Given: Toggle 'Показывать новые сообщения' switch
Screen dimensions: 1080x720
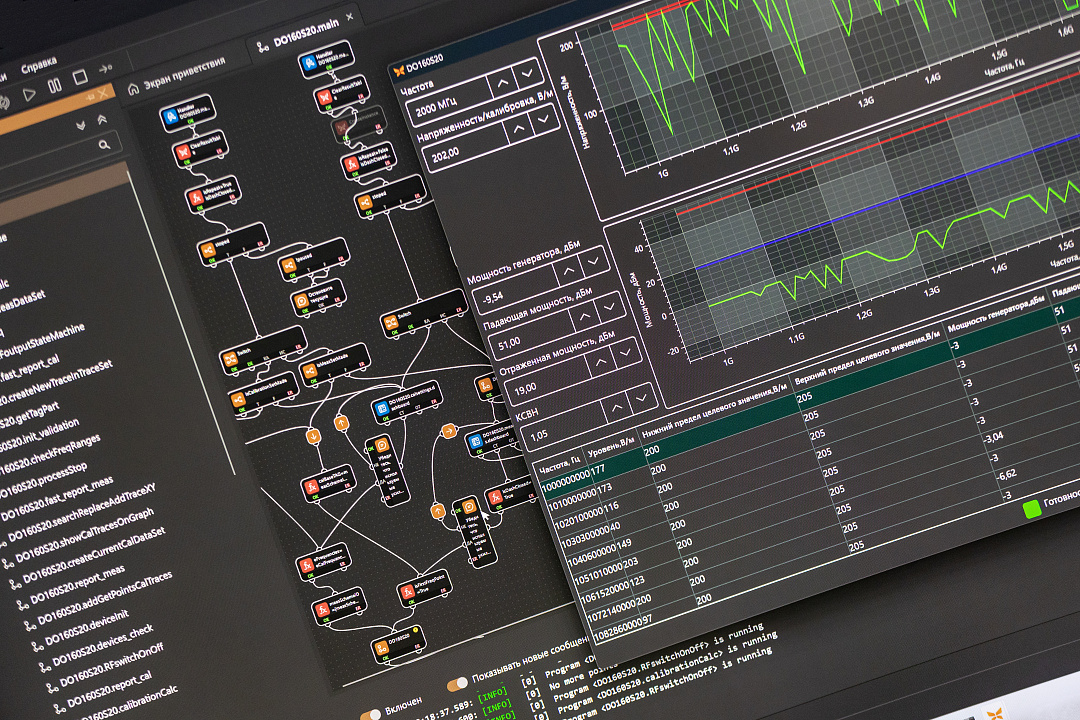Looking at the screenshot, I should (x=458, y=683).
